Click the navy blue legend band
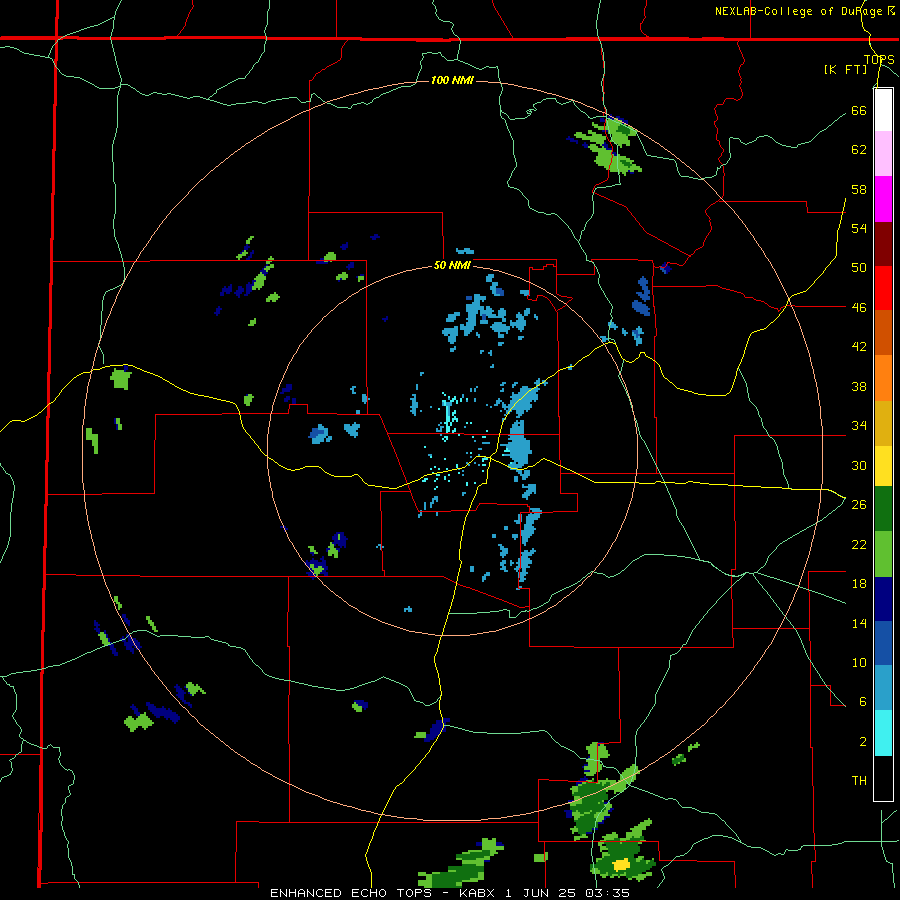The width and height of the screenshot is (900, 900). tap(883, 599)
